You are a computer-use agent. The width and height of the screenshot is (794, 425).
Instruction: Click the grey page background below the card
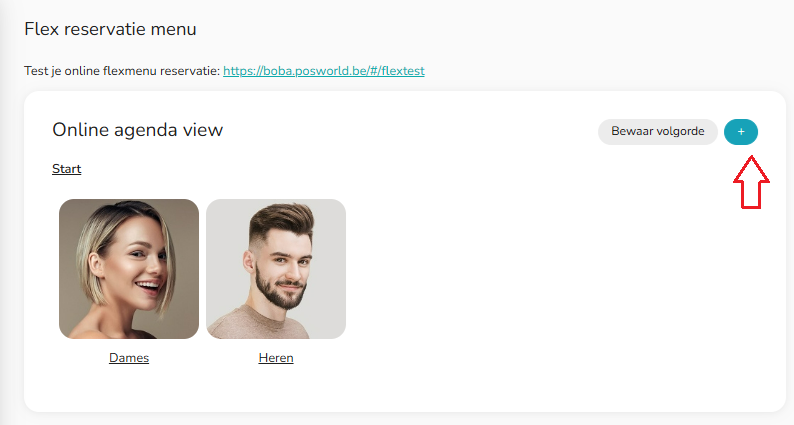point(405,419)
